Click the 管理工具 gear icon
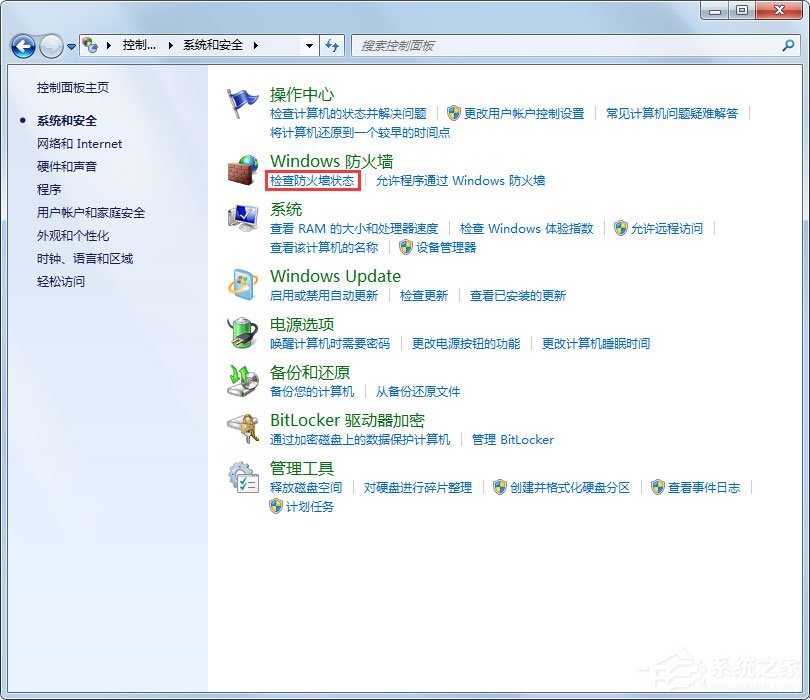This screenshot has height=700, width=810. coord(242,477)
